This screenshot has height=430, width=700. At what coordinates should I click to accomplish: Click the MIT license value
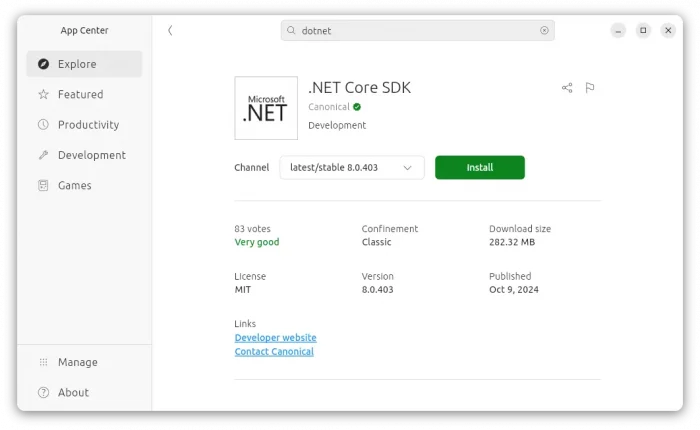click(242, 290)
